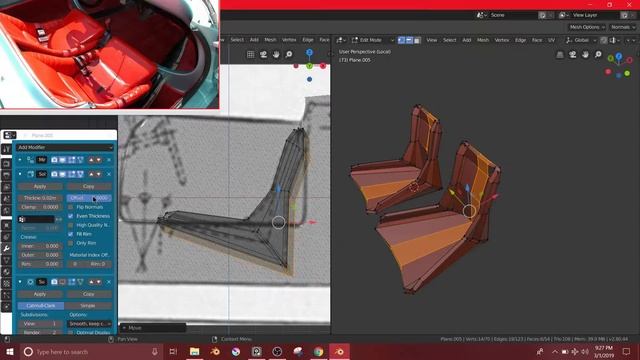Screen dimensions: 640x360
Task: Open the Global transform orientation dropdown
Action: coord(581,40)
